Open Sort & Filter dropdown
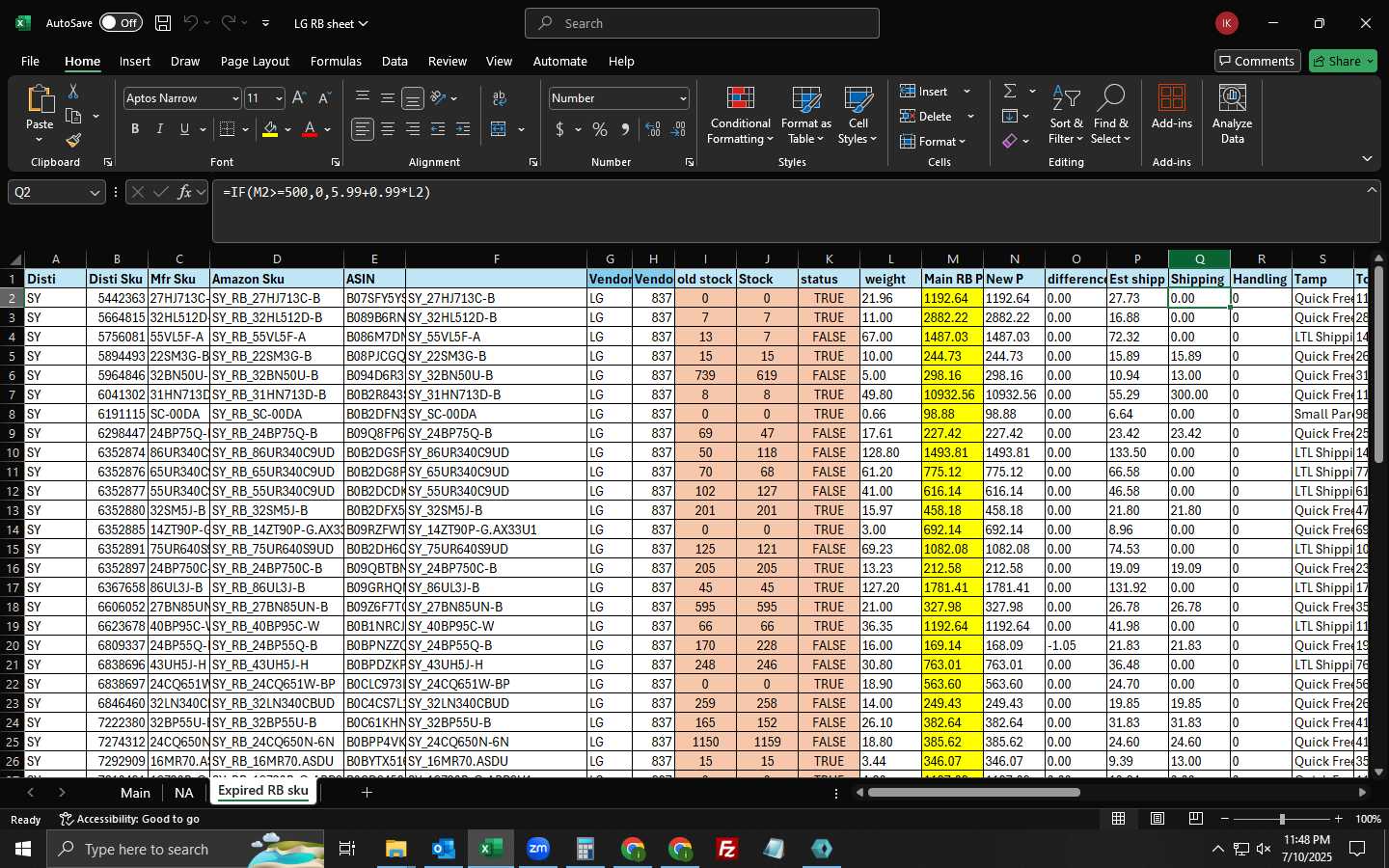The height and width of the screenshot is (868, 1389). point(1066,116)
